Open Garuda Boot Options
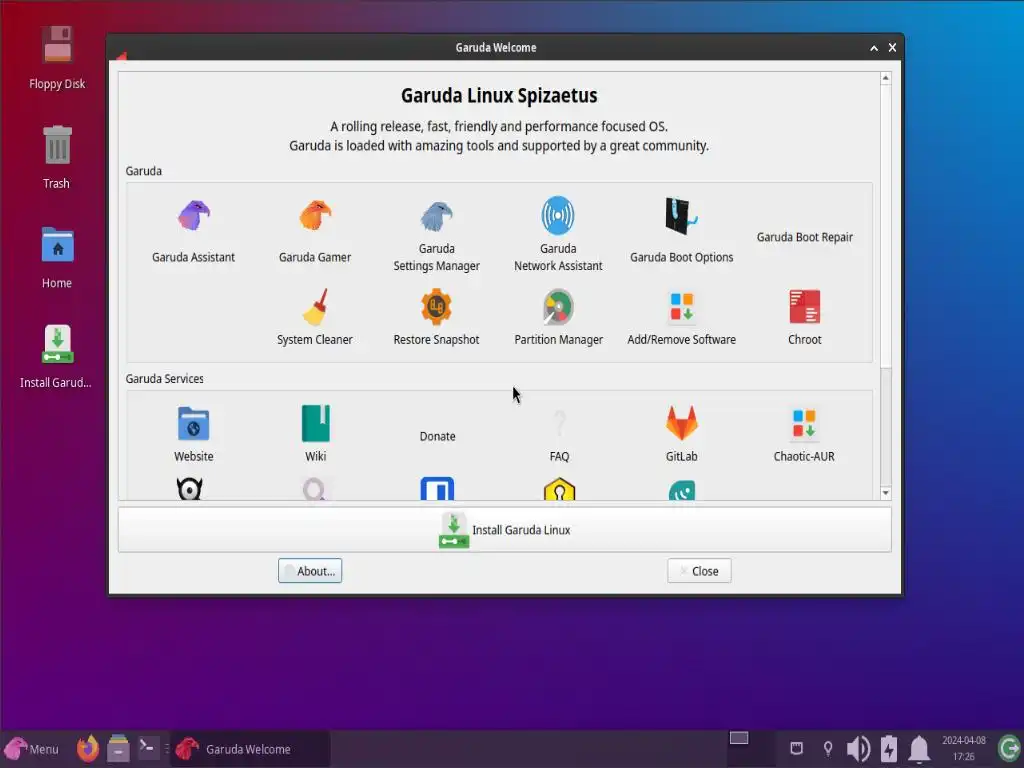1024x768 pixels. tap(681, 231)
